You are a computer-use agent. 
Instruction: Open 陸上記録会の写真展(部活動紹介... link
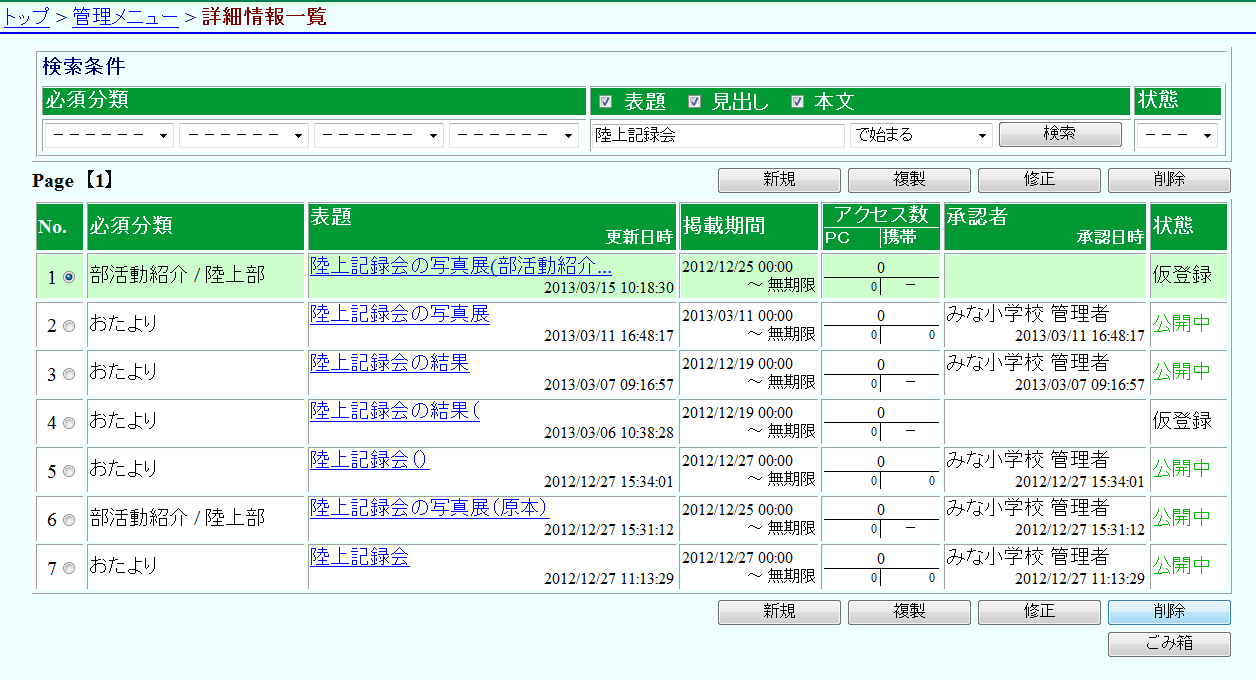pos(461,265)
